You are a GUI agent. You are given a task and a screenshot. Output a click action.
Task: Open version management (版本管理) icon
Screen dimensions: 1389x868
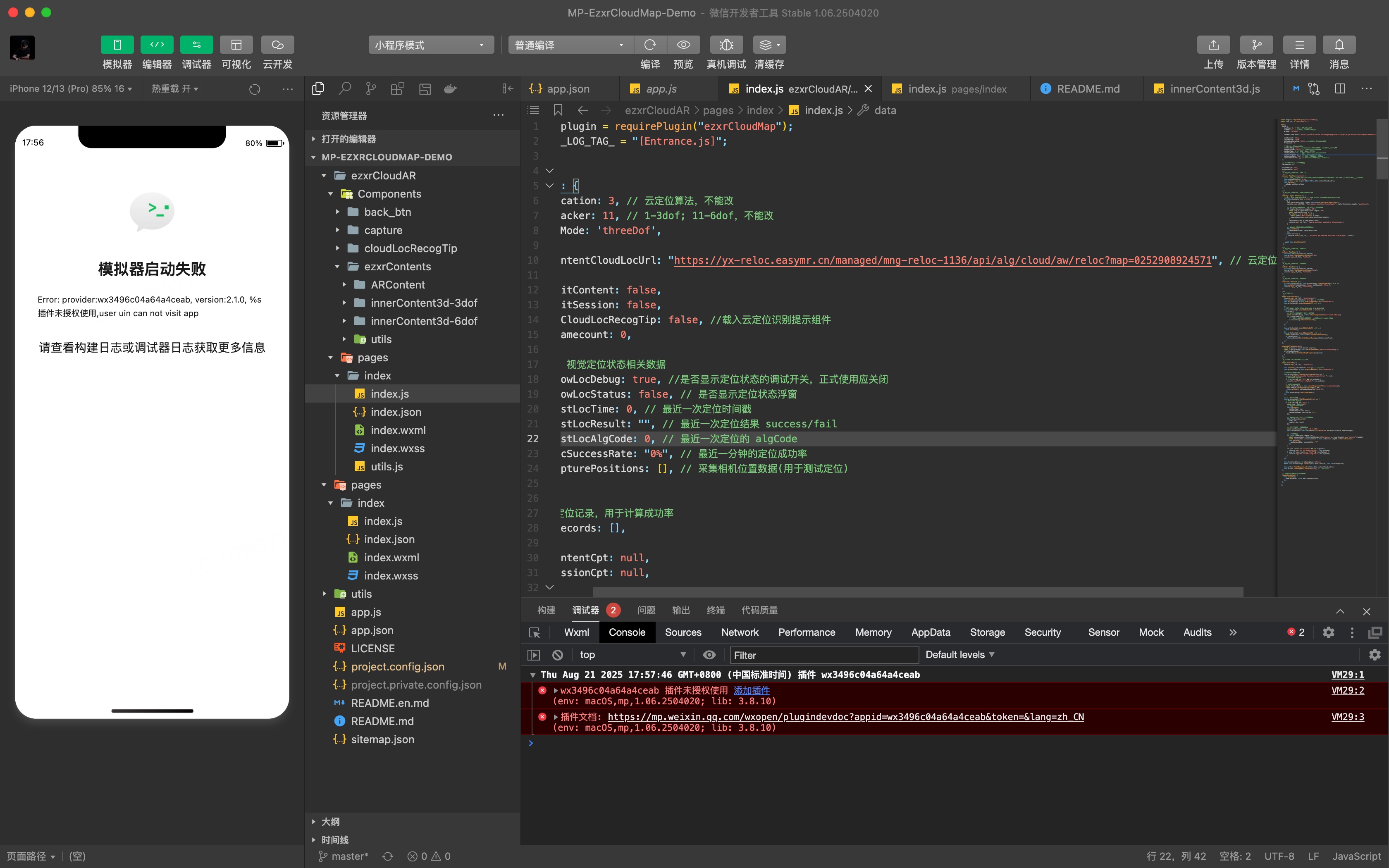pyautogui.click(x=1256, y=45)
